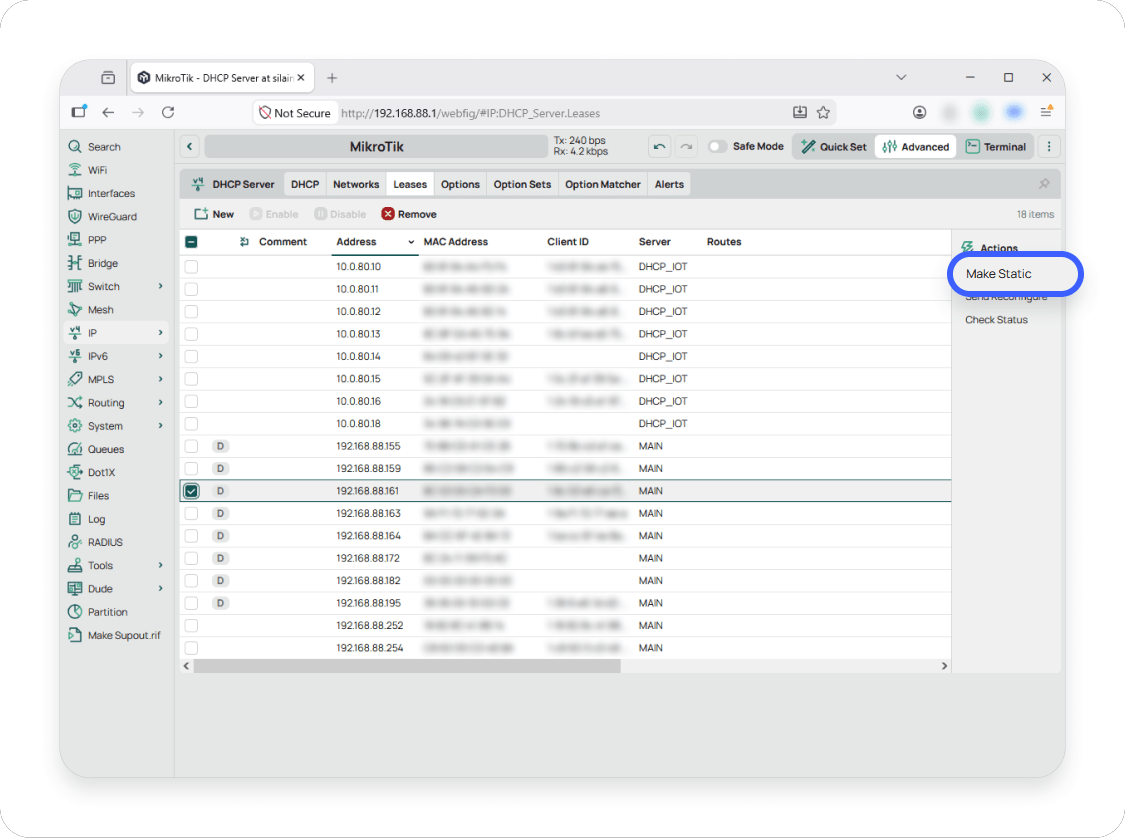Check the box for lease 192.168.88.172

click(191, 558)
